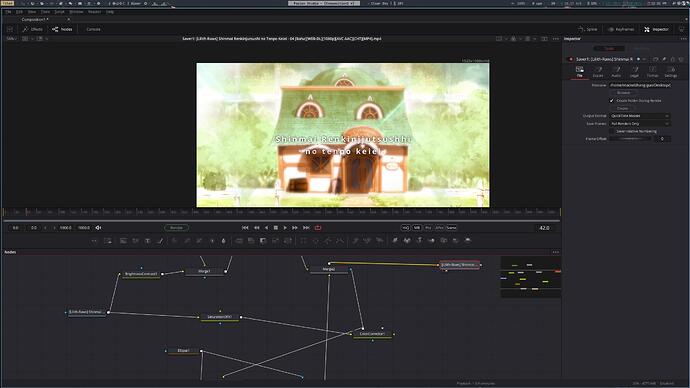Toggle the Some selective update button

point(451,228)
